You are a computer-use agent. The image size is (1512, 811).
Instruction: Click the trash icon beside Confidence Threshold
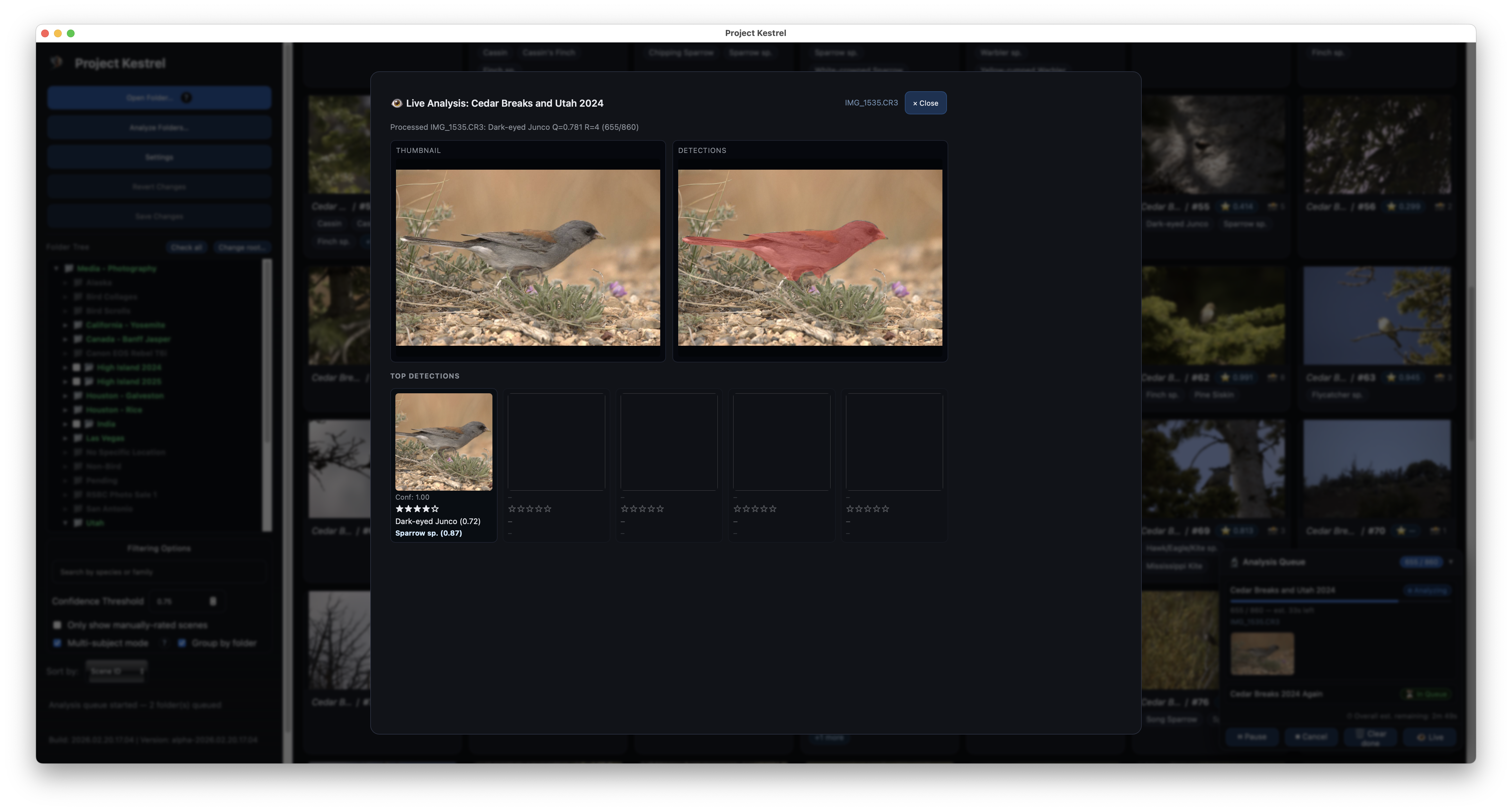click(x=213, y=602)
